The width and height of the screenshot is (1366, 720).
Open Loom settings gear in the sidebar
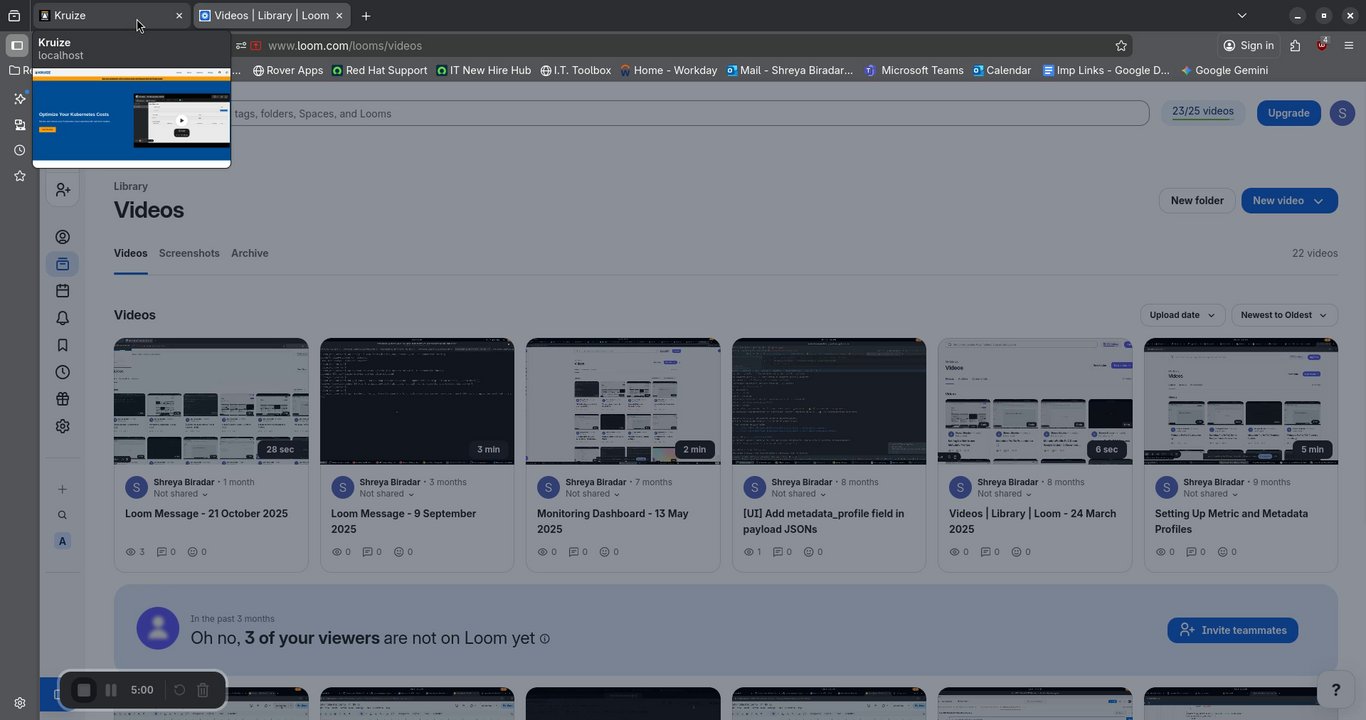62,426
